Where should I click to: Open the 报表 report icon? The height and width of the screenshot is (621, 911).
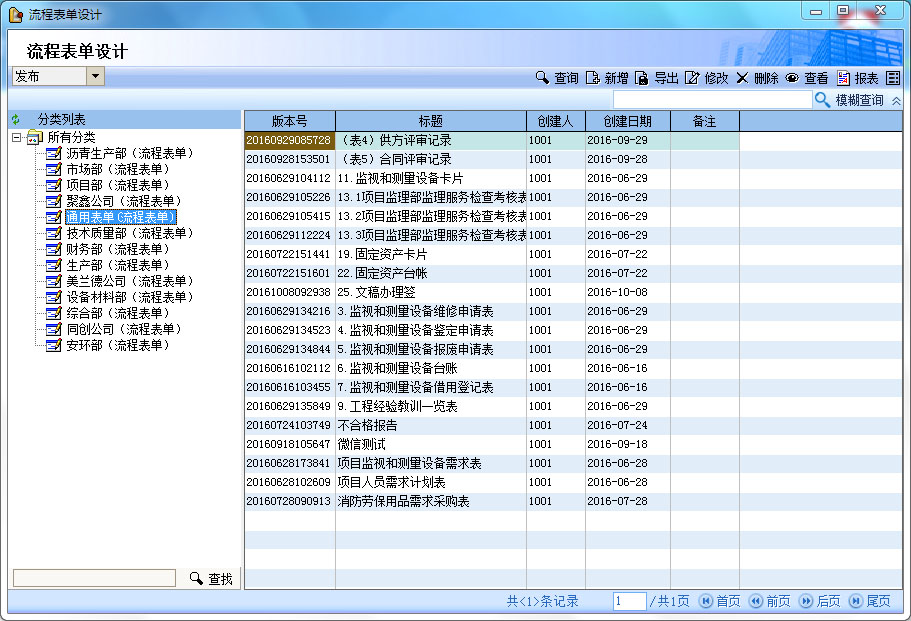(843, 78)
